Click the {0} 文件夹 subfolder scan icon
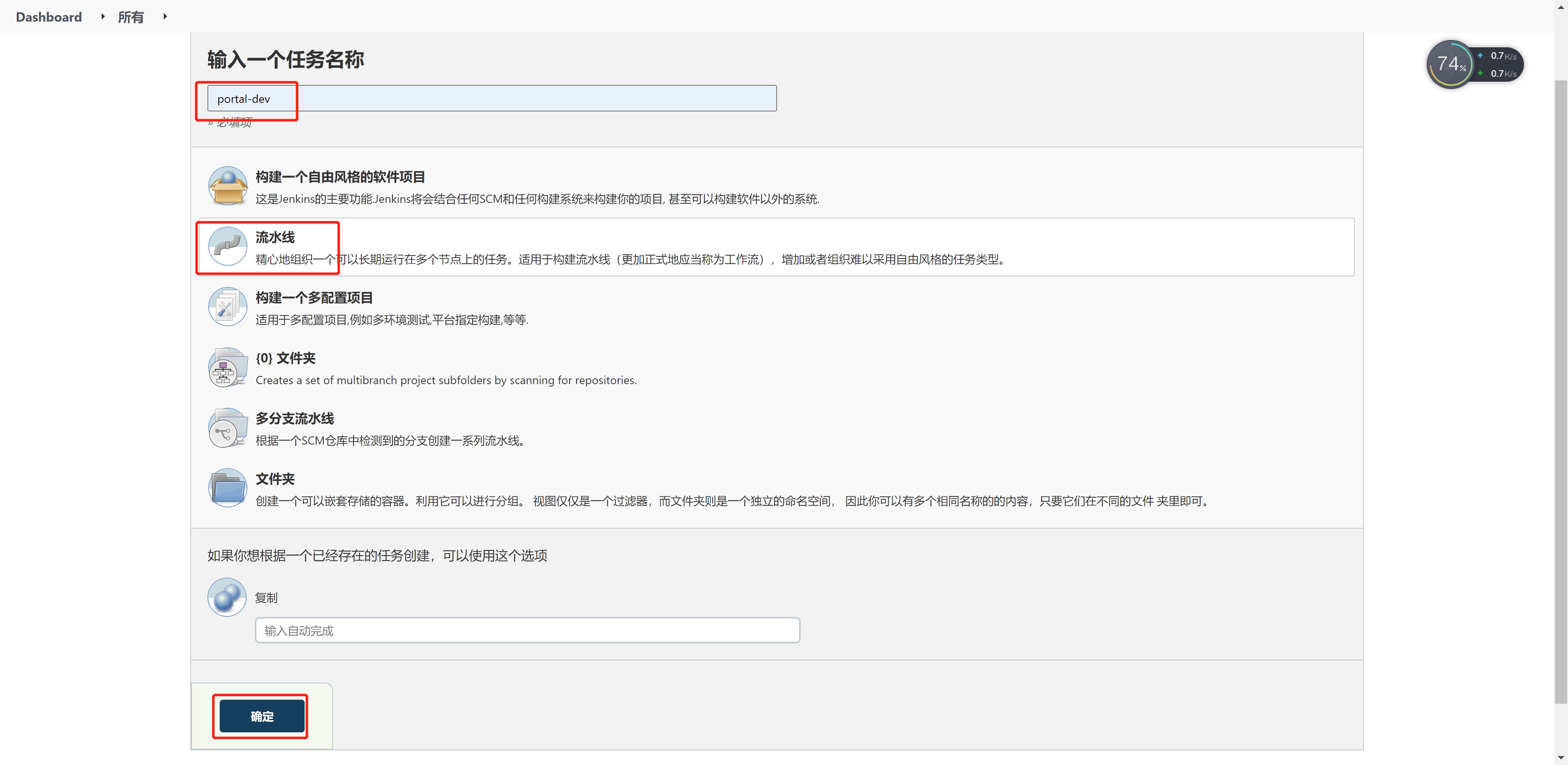This screenshot has width=1568, height=765. tap(227, 367)
